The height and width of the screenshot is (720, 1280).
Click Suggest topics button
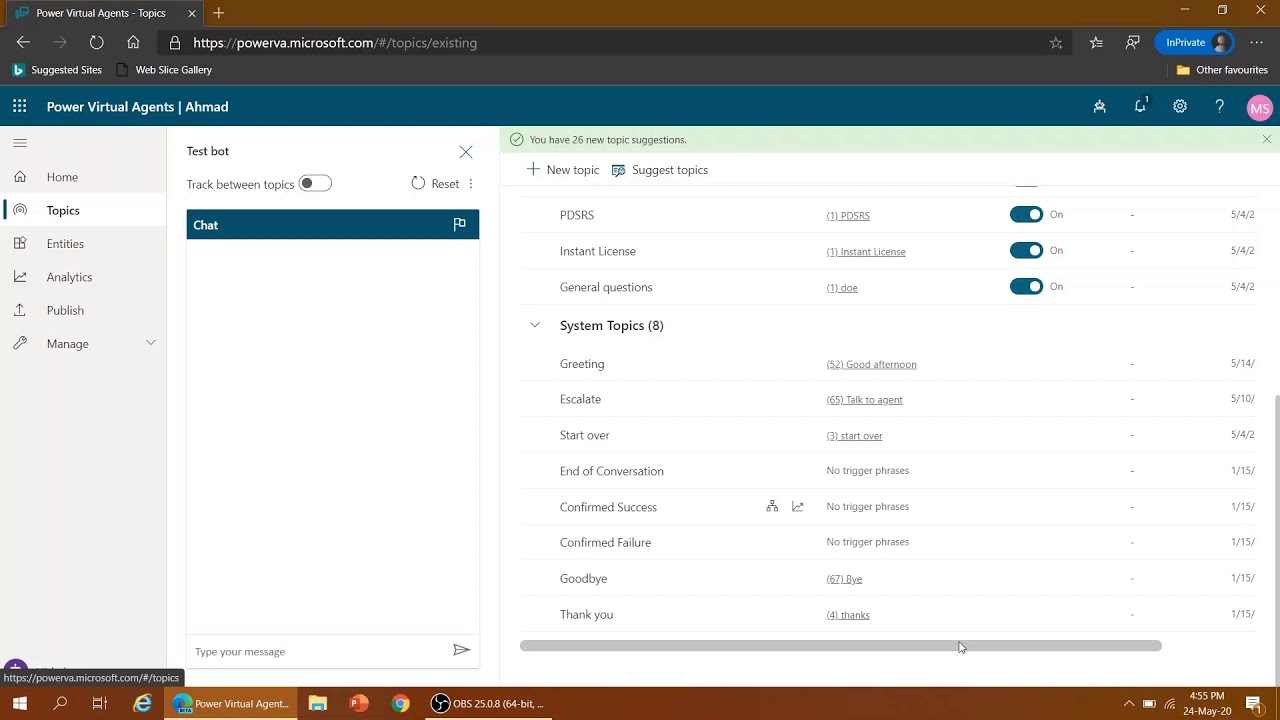(660, 170)
